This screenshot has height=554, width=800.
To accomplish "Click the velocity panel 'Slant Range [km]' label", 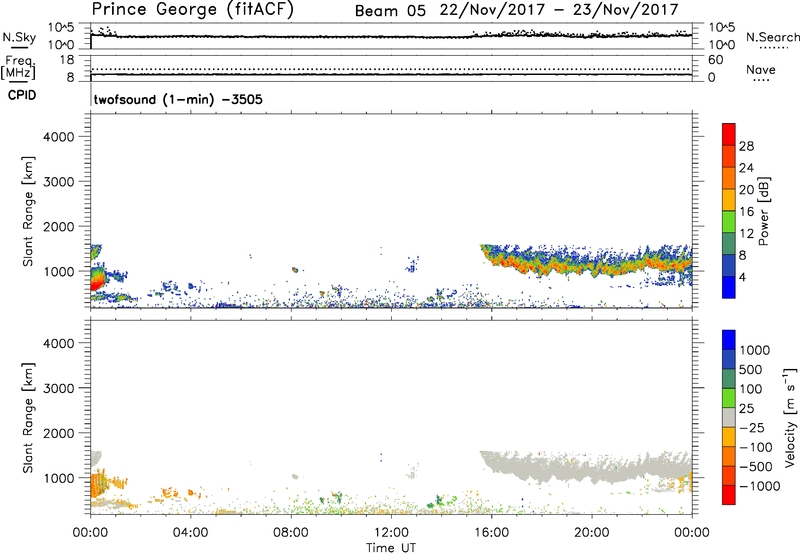I will (28, 418).
